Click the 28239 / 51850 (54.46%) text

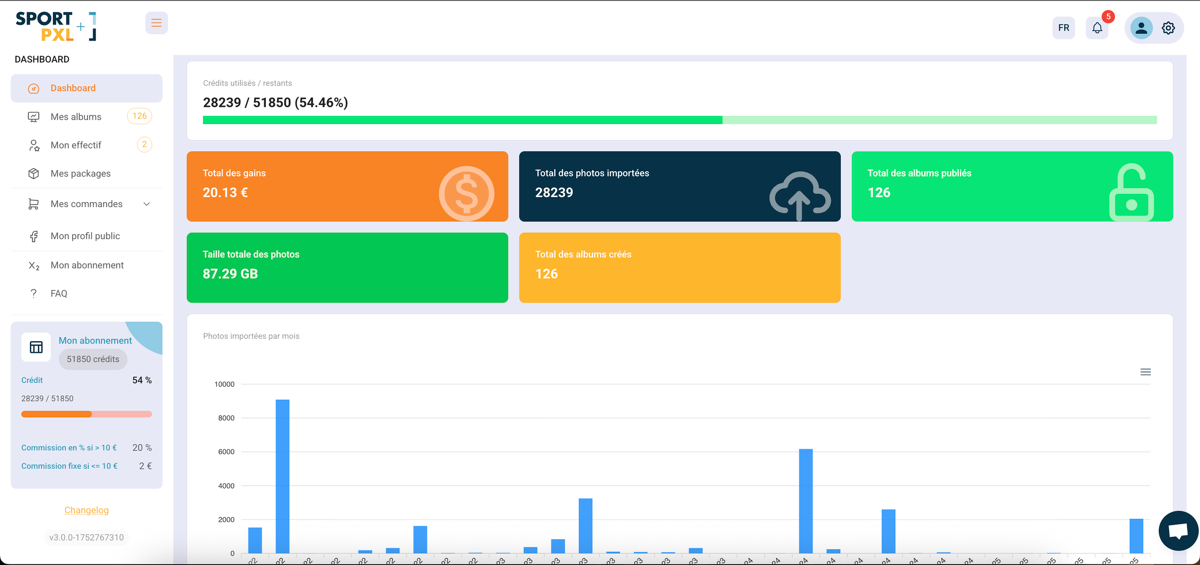click(275, 102)
